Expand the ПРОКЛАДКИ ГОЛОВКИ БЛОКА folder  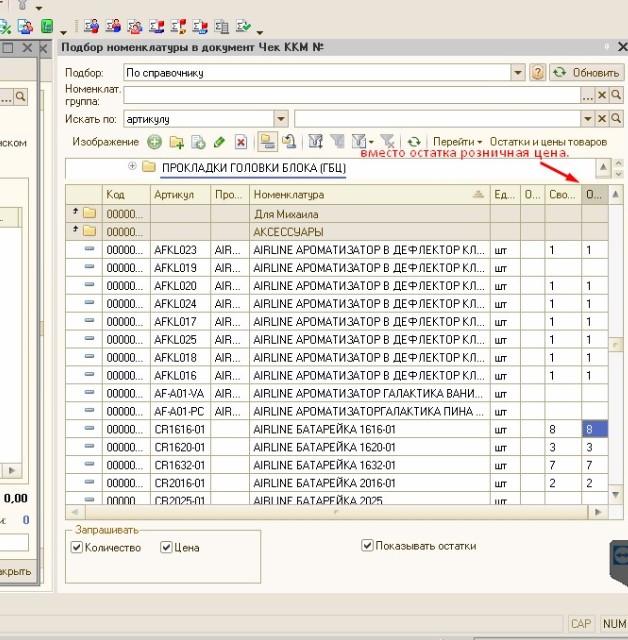point(132,167)
